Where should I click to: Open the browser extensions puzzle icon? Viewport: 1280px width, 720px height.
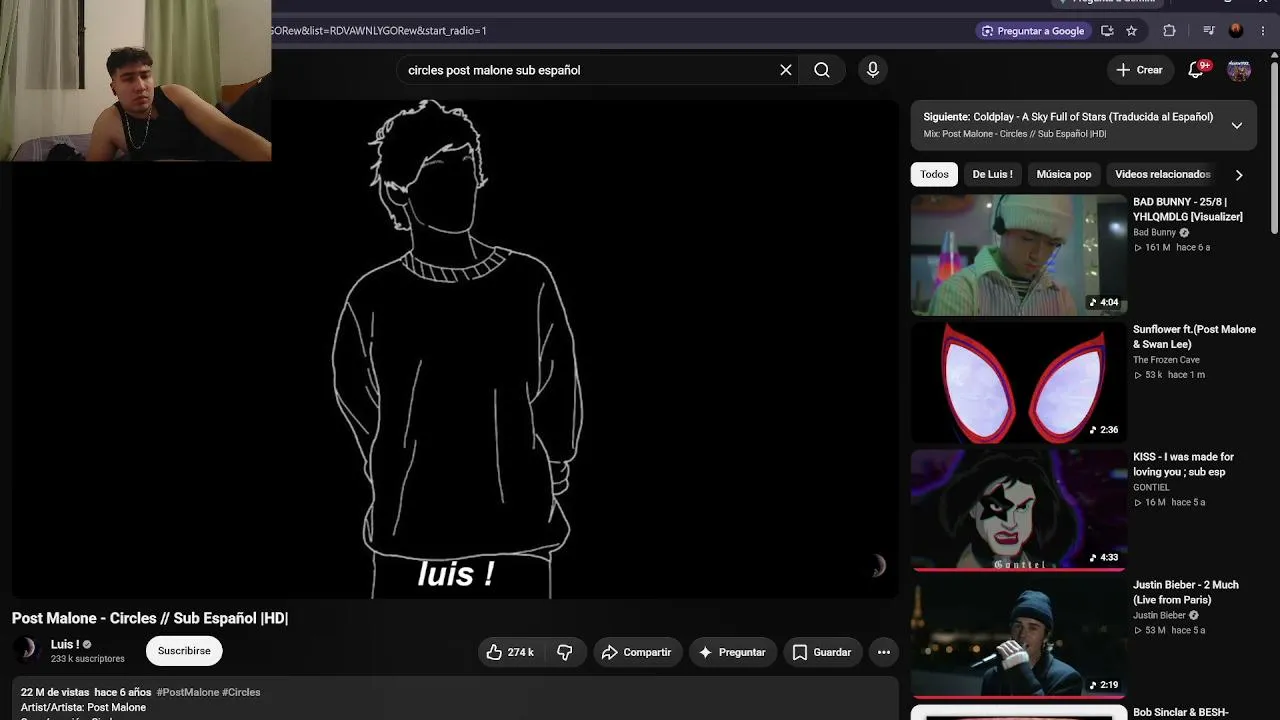1169,31
